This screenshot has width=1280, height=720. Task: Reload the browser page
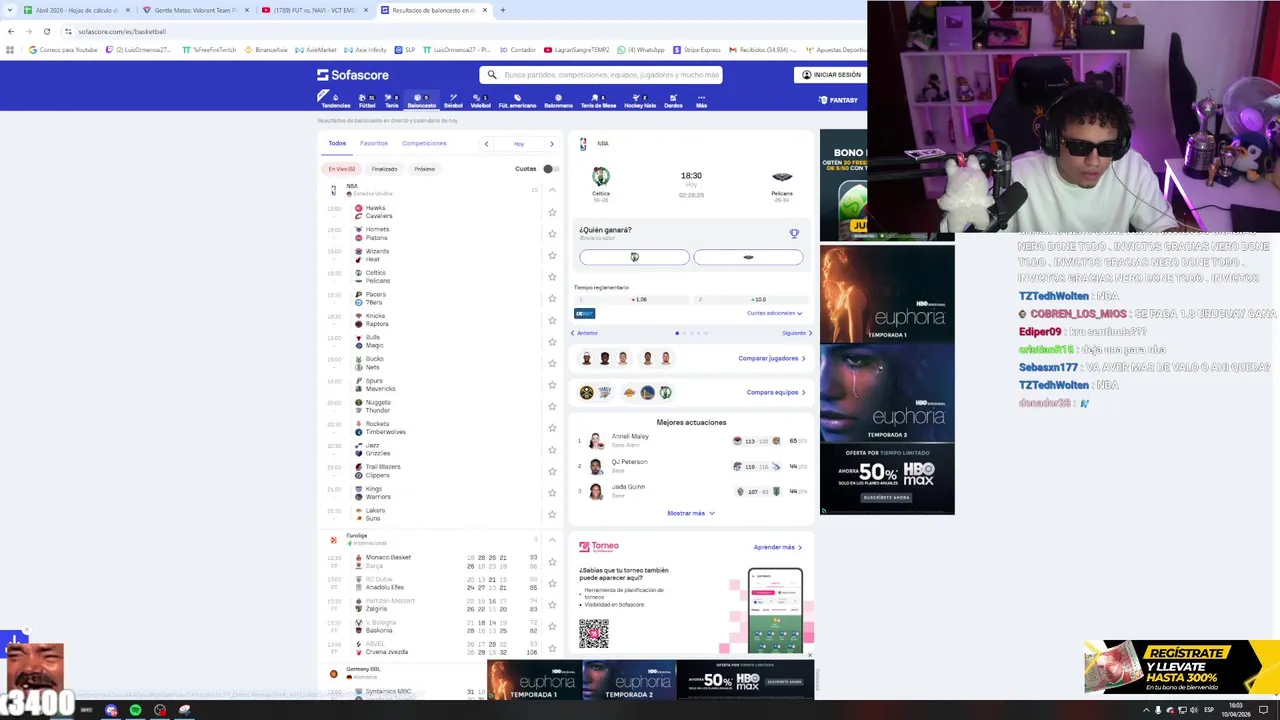46,31
